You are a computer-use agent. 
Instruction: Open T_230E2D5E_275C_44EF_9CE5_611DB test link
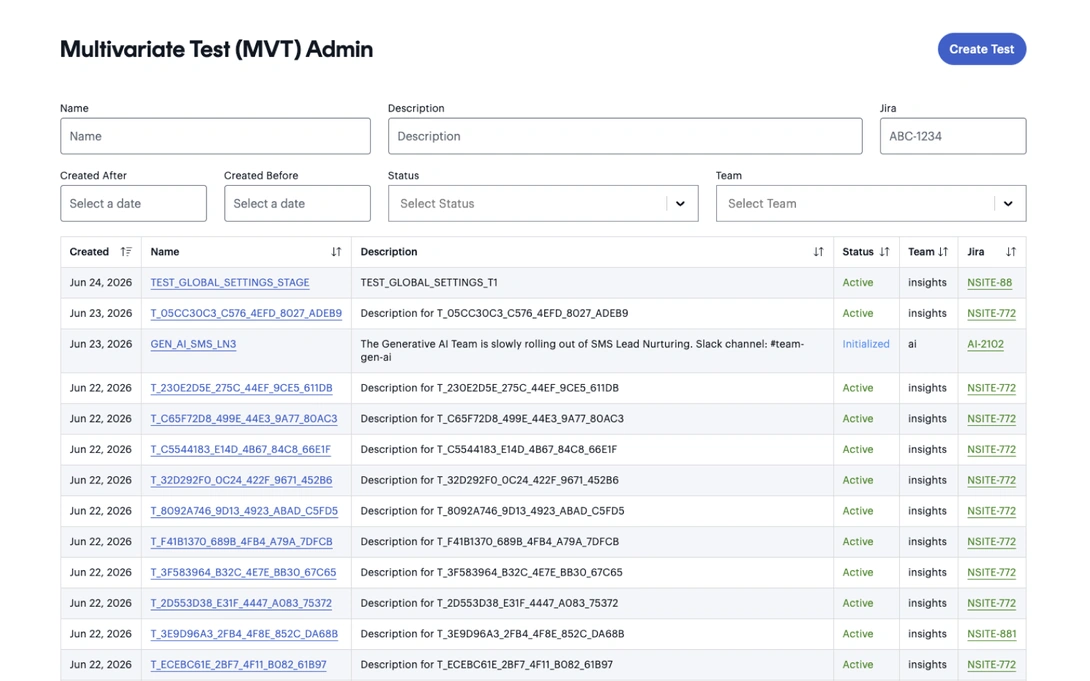(241, 388)
